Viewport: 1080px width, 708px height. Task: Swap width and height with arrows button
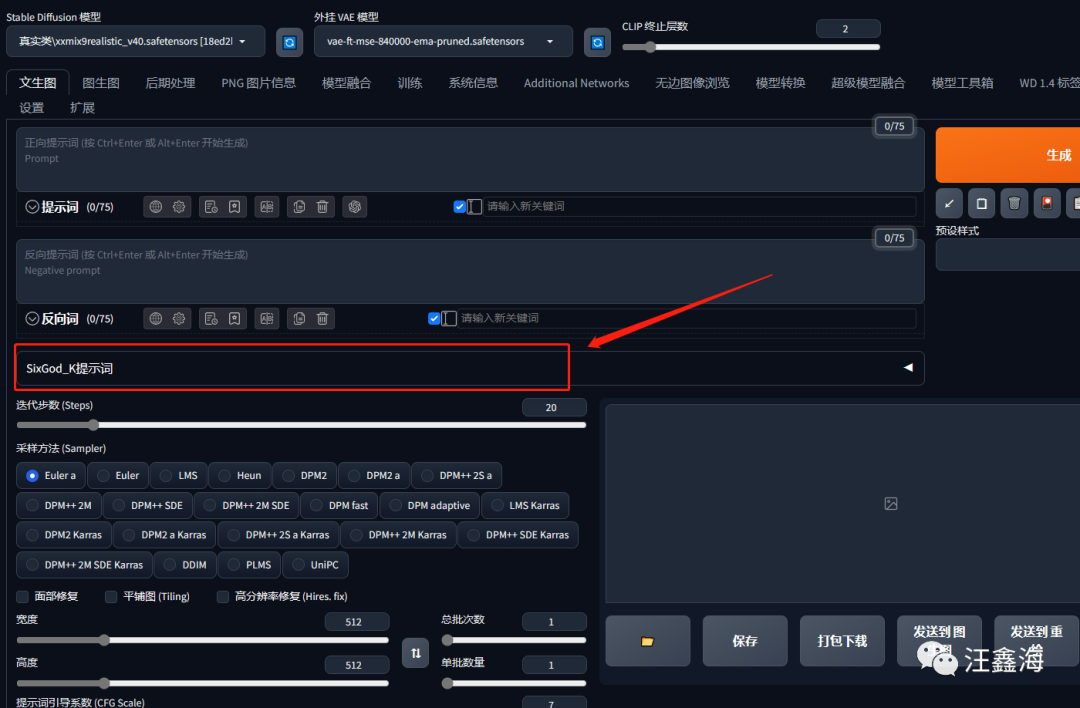pyautogui.click(x=415, y=653)
